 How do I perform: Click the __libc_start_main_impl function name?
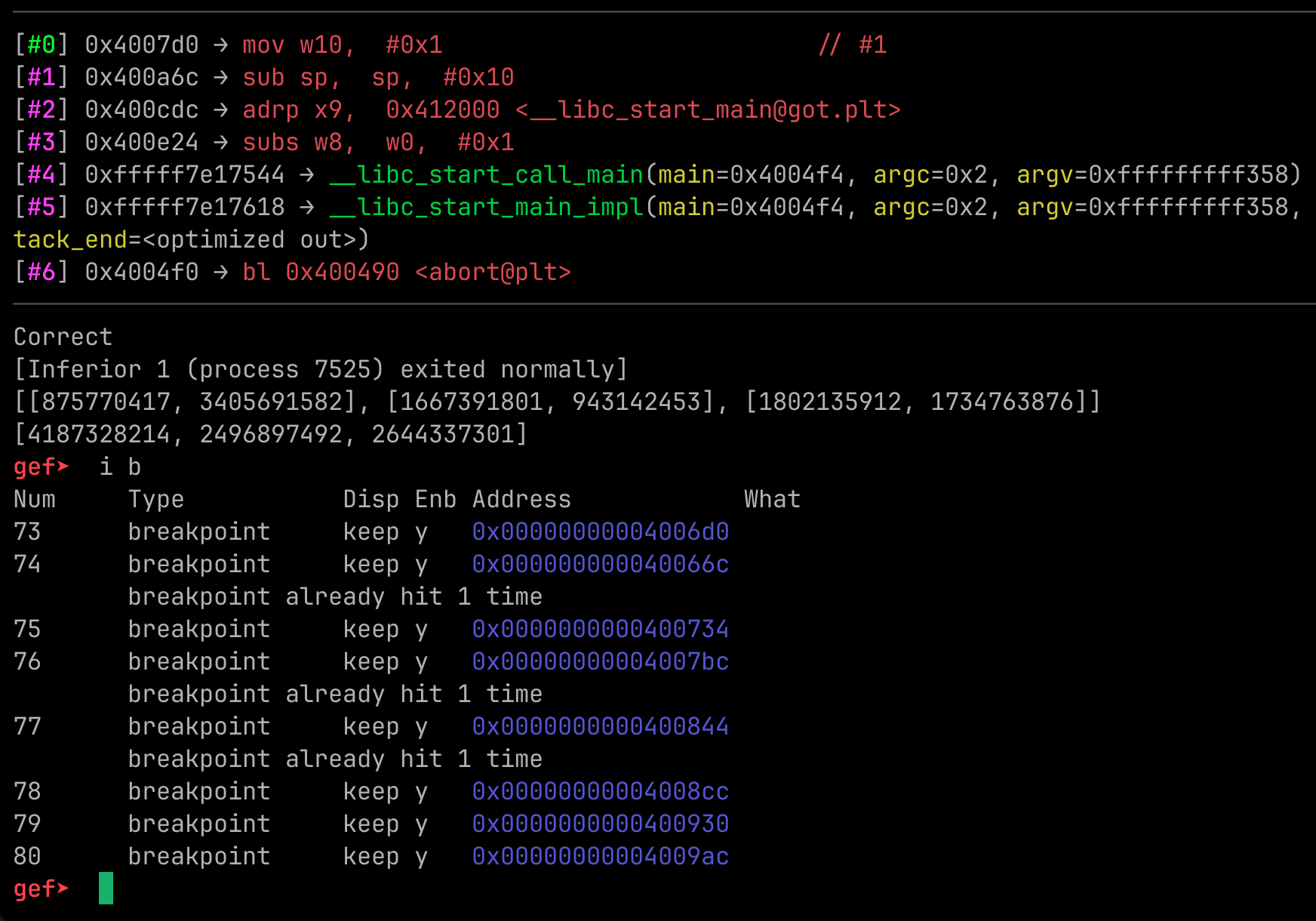(486, 207)
